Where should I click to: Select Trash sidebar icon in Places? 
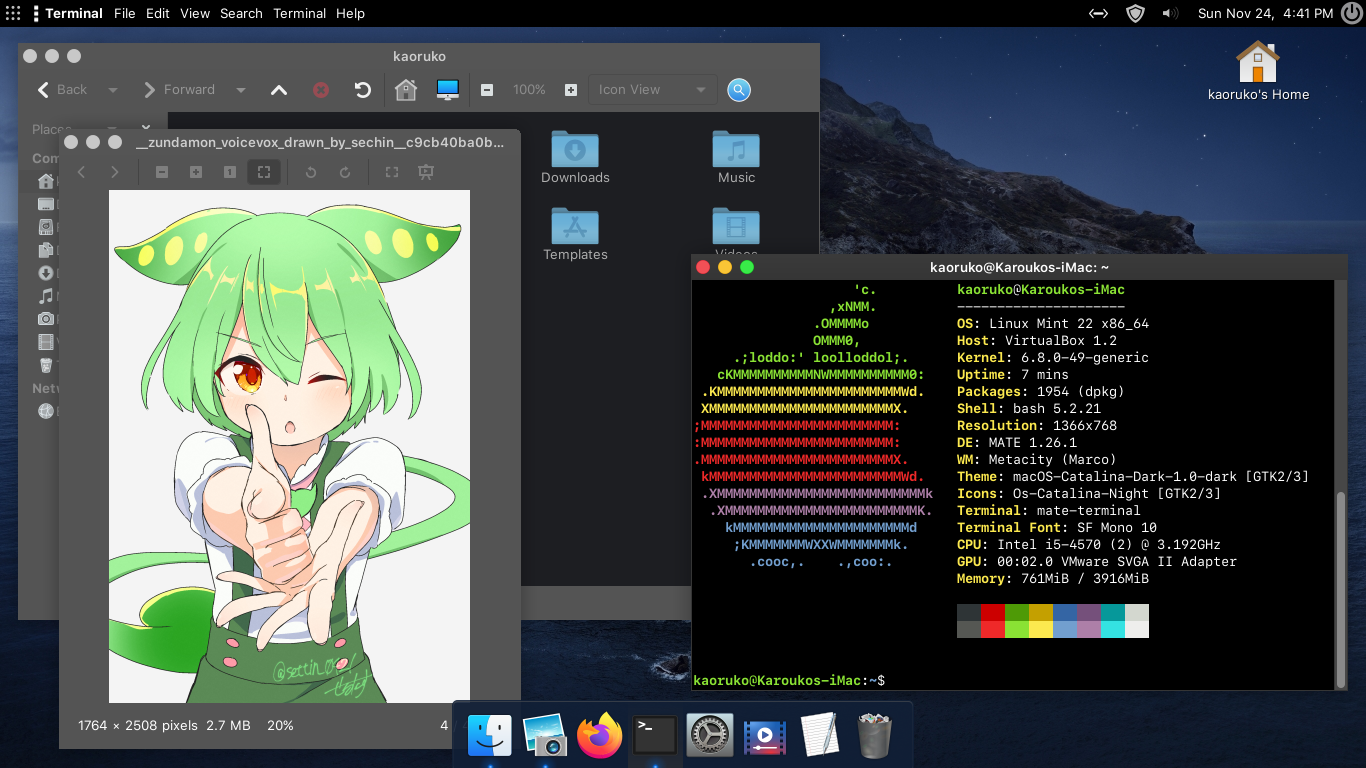click(x=46, y=365)
